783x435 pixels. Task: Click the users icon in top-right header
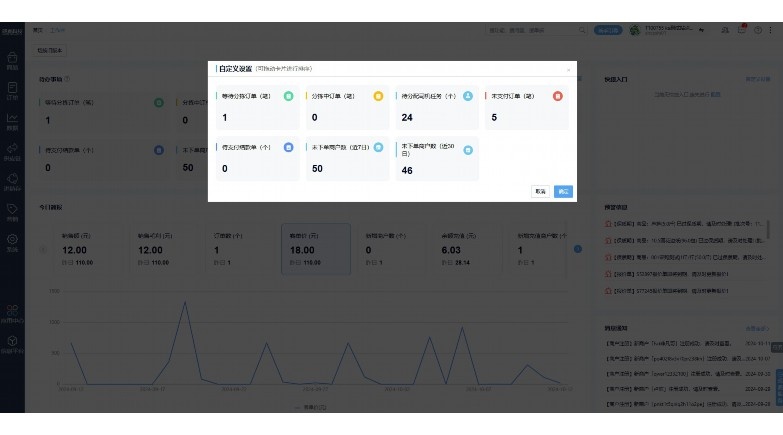[725, 30]
